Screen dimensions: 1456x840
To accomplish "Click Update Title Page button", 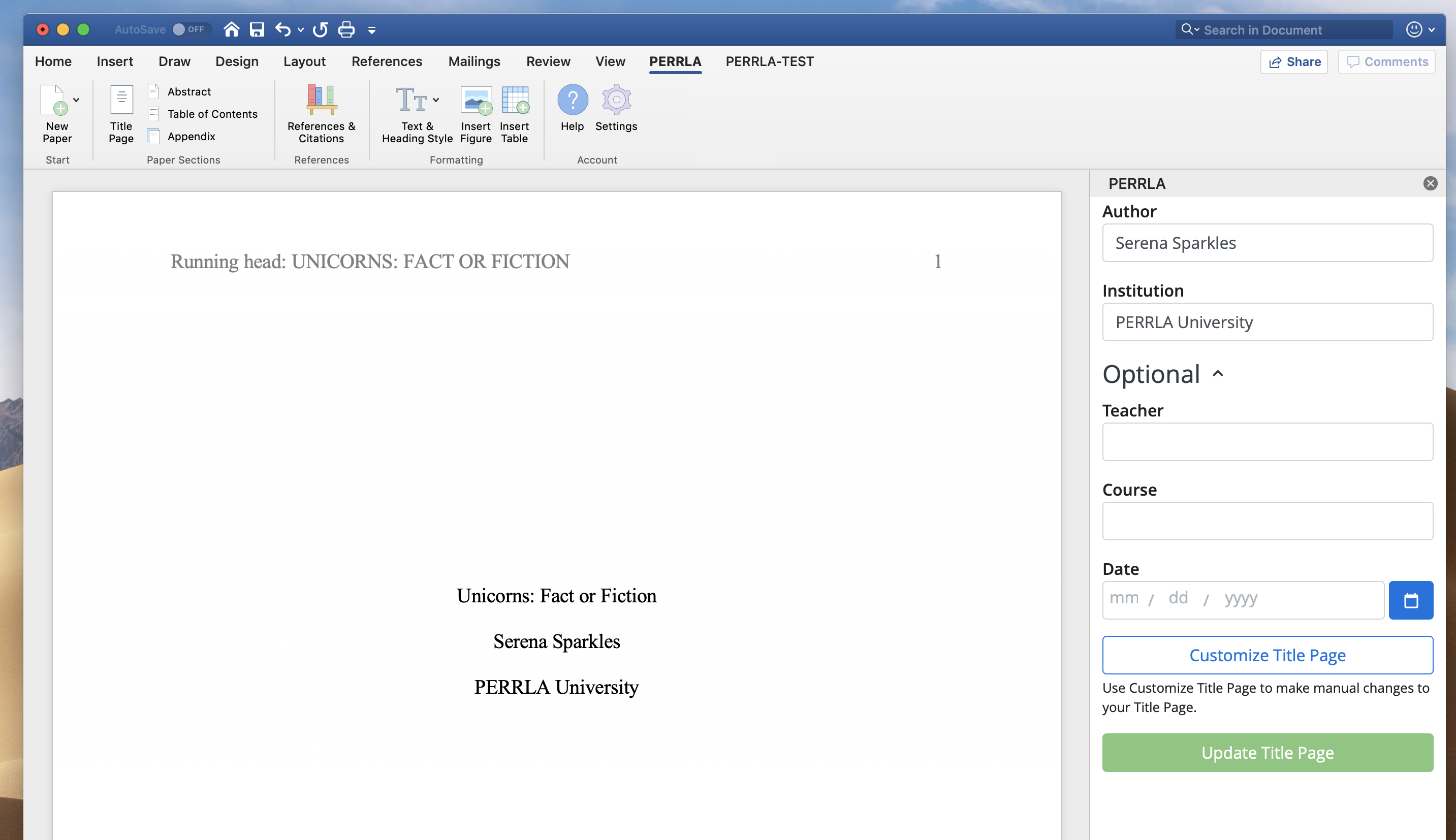I will point(1267,752).
